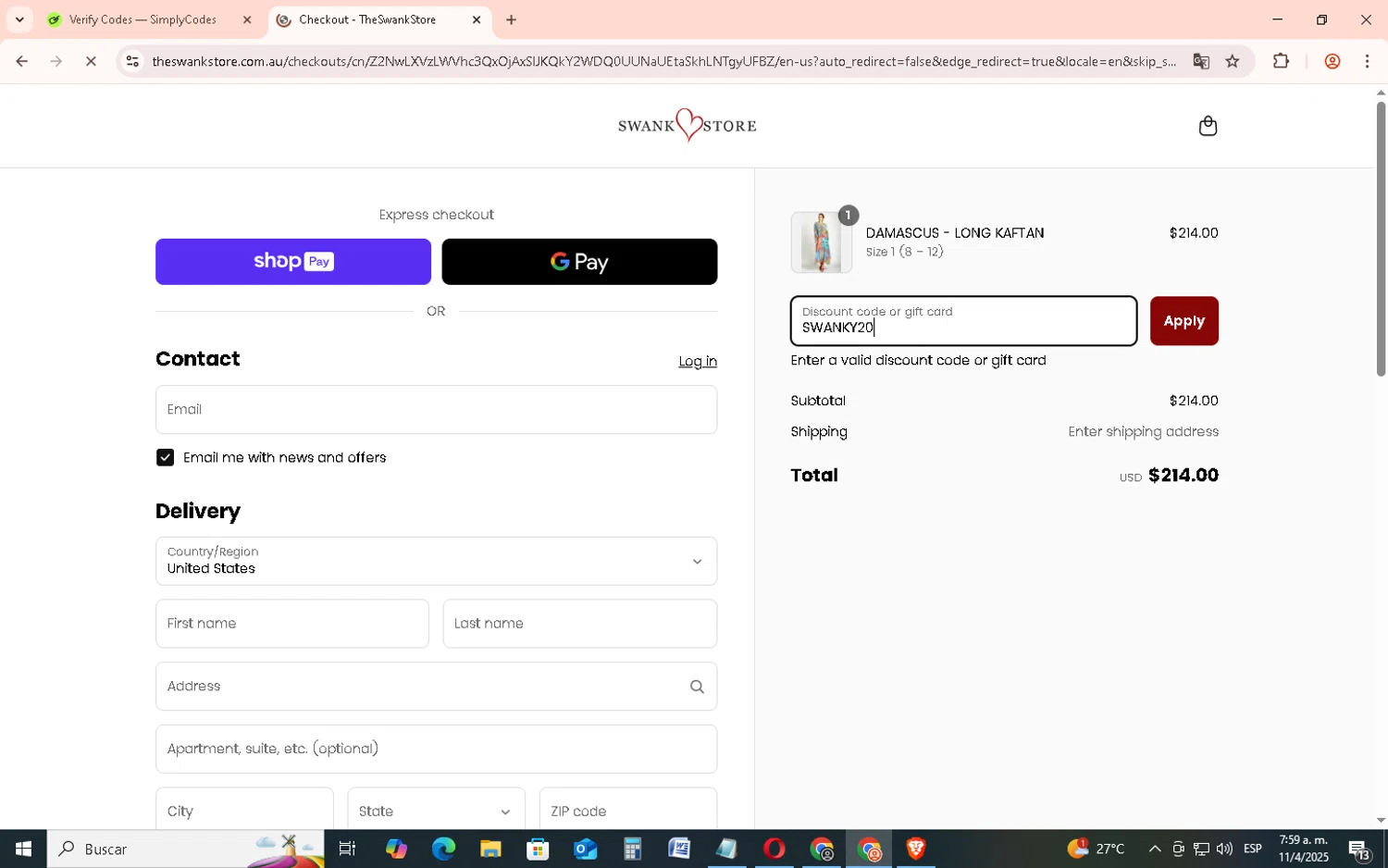Focus the First name field
This screenshot has height=868, width=1388.
[291, 624]
